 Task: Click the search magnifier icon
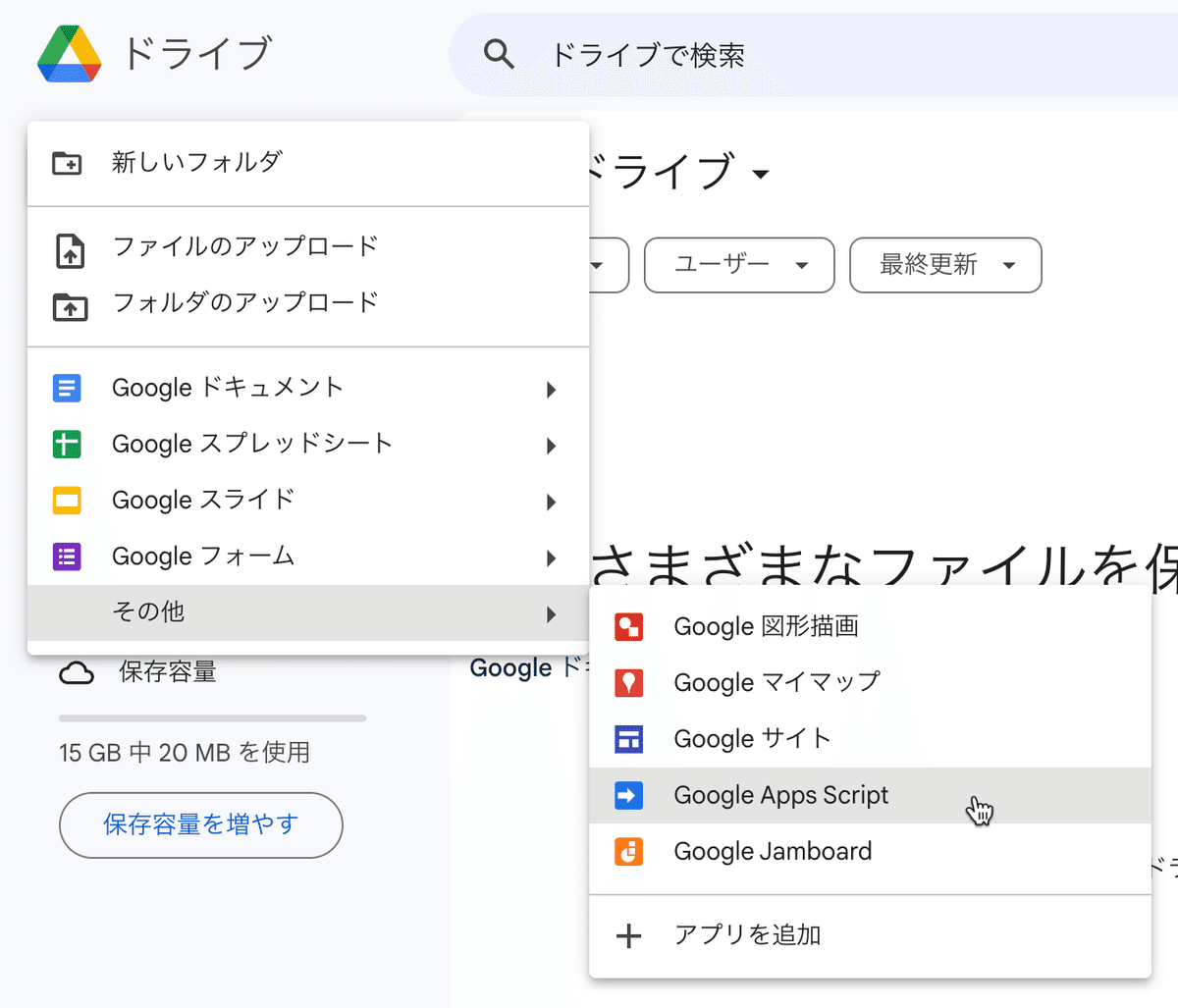pyautogui.click(x=499, y=54)
